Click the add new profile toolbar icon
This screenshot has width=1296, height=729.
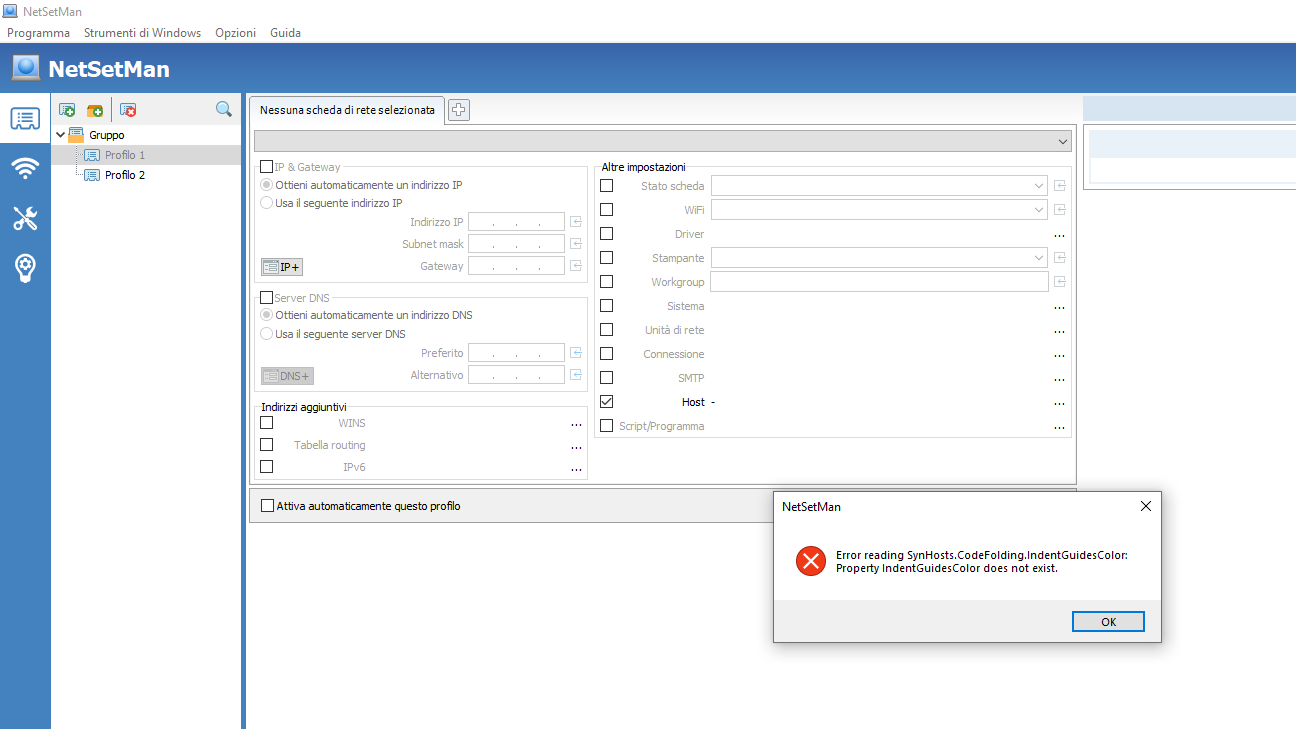(x=67, y=110)
